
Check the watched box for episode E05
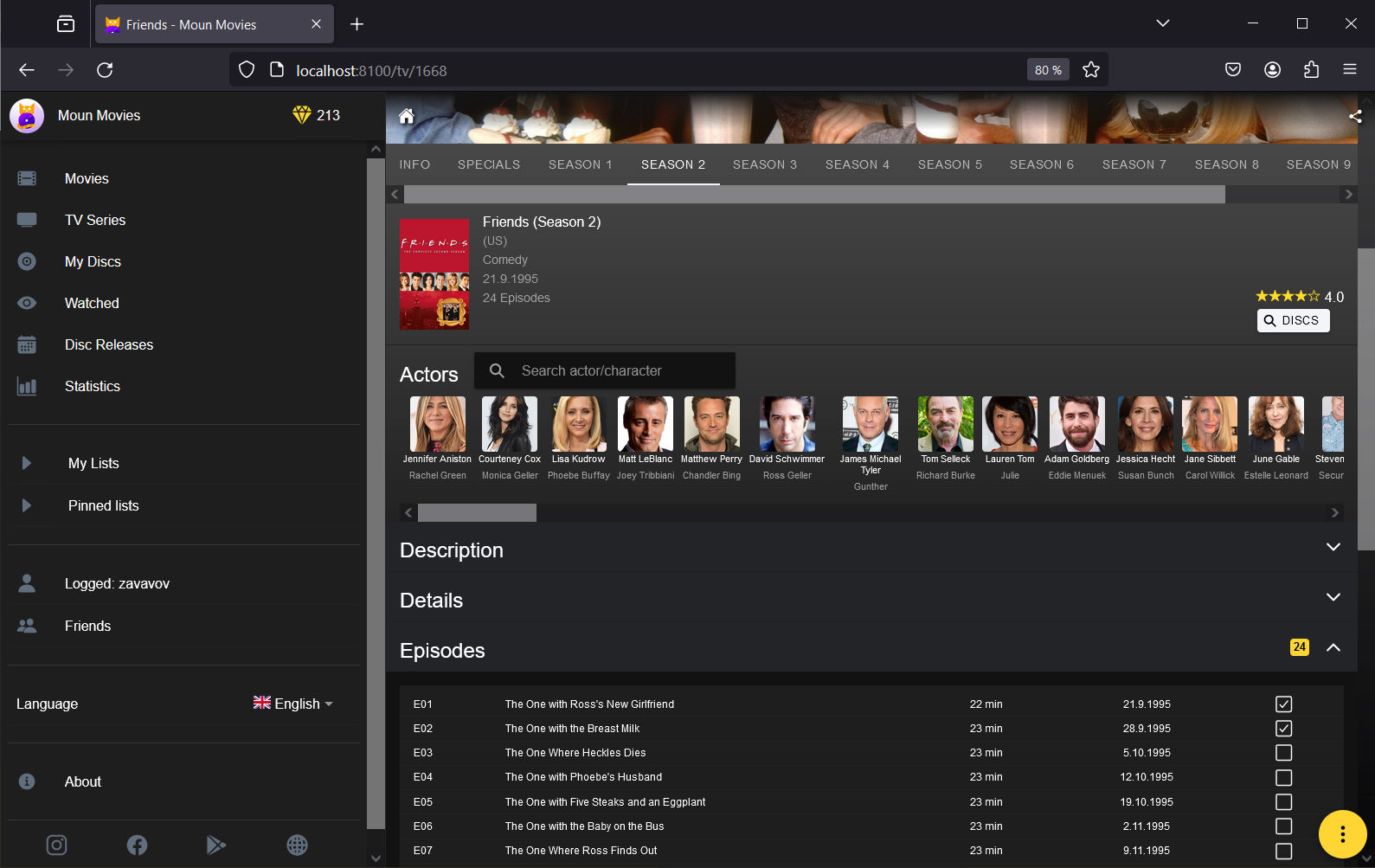click(1283, 802)
